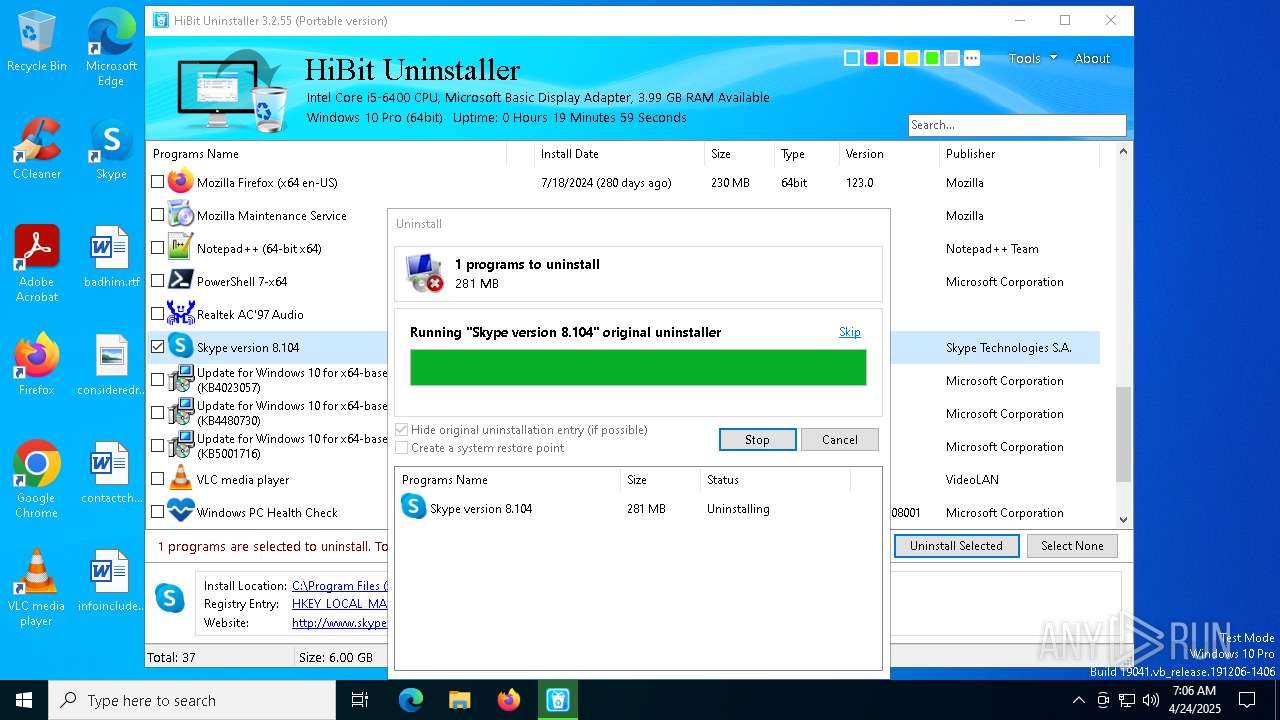Click the Mozilla Firefox program icon in list
The width and height of the screenshot is (1280, 720).
180,182
